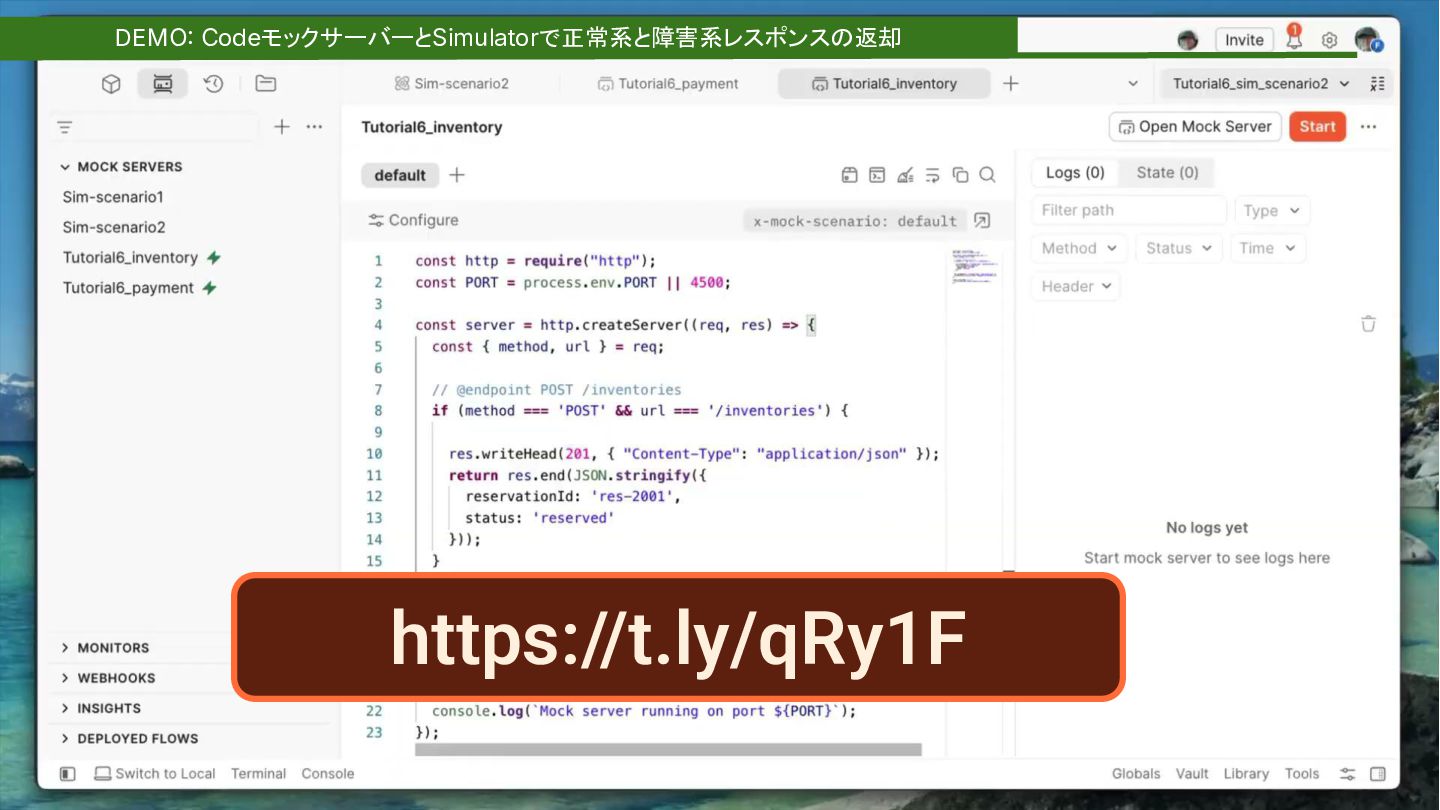Toggle the right pane layout icon

click(x=1378, y=774)
